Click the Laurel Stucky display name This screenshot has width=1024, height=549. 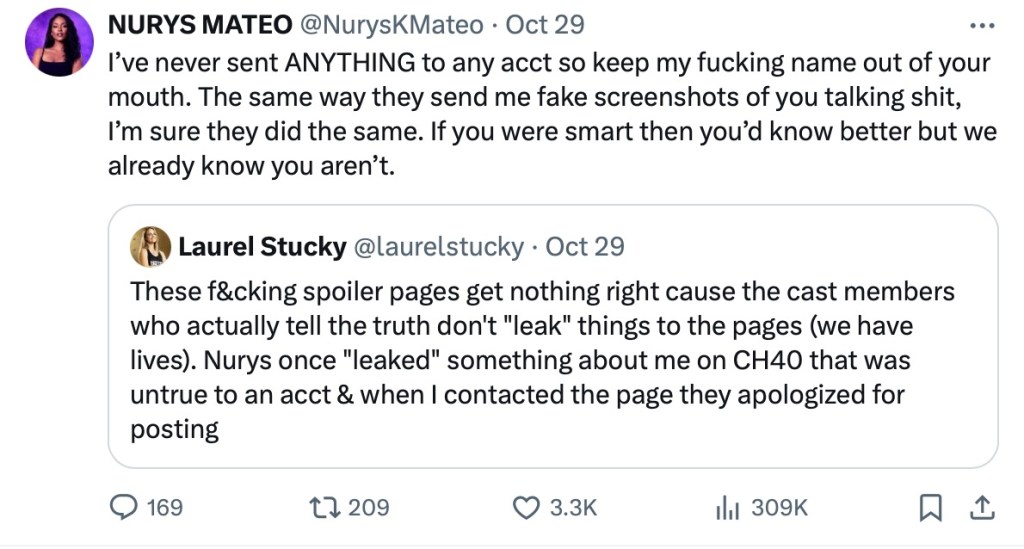coord(262,246)
